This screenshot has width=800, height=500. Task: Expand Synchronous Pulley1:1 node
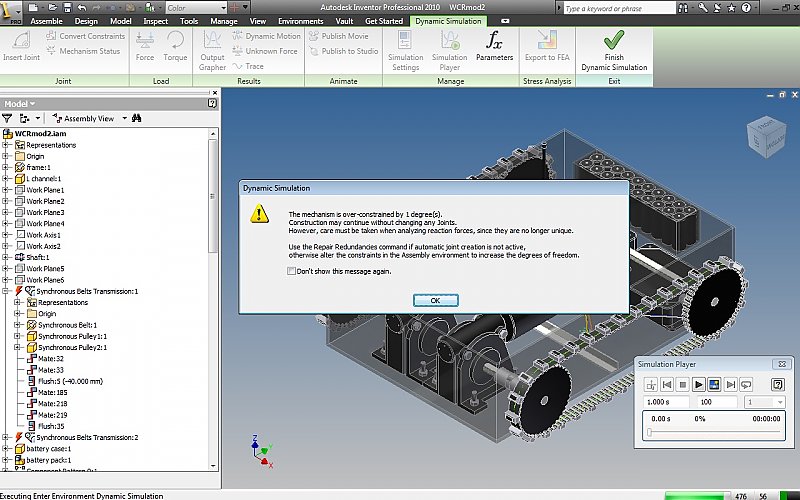pyautogui.click(x=17, y=336)
